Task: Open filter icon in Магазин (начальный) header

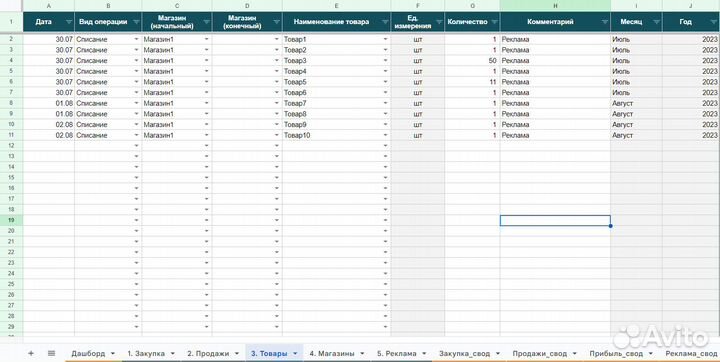Action: tap(206, 22)
